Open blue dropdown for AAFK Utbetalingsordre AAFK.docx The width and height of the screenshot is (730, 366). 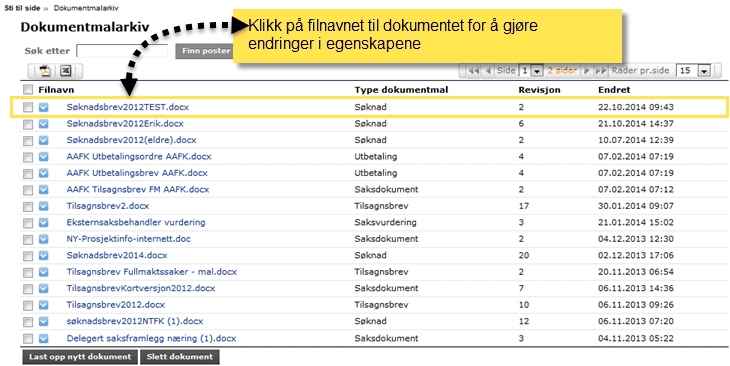click(x=43, y=157)
